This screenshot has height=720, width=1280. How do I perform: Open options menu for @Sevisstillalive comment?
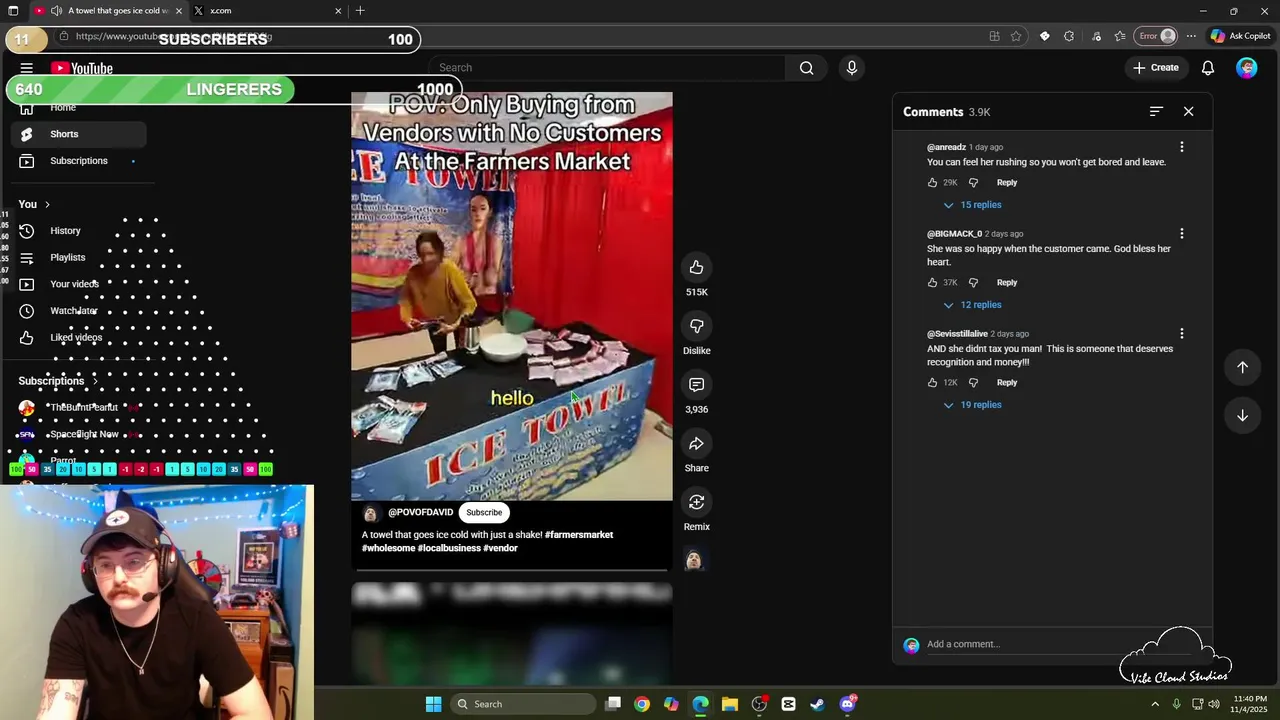pos(1181,334)
